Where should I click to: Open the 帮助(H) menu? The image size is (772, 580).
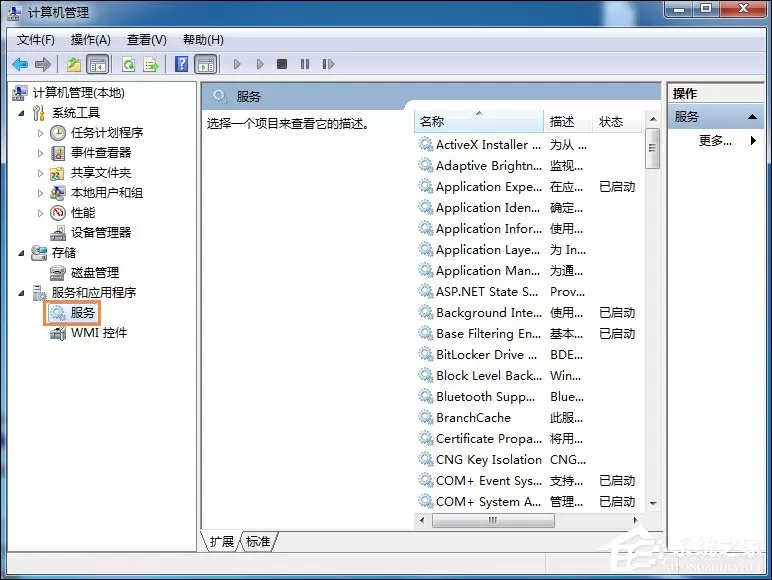point(203,39)
